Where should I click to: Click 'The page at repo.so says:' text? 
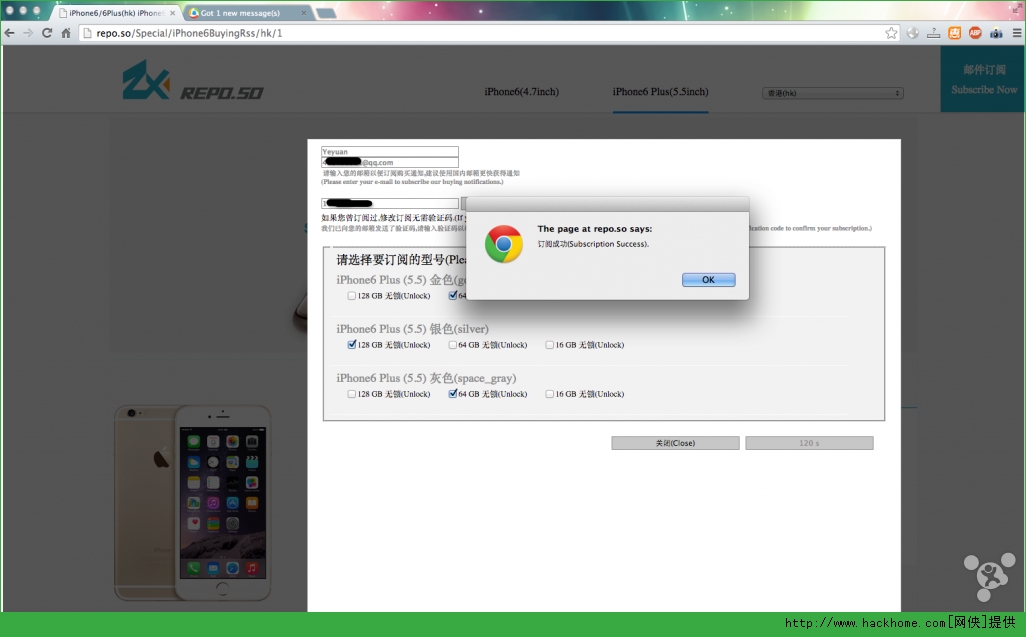595,229
